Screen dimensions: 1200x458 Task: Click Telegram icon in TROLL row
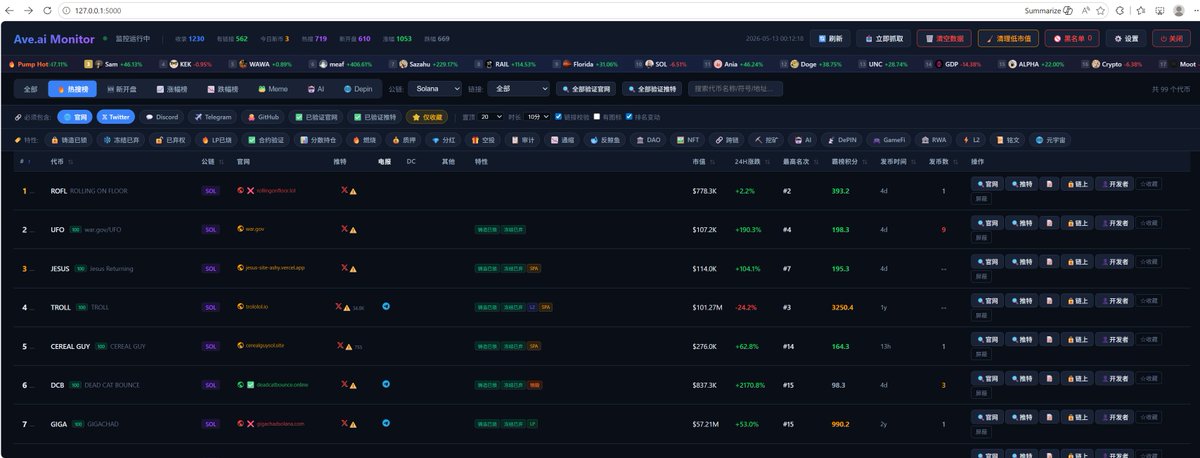386,307
